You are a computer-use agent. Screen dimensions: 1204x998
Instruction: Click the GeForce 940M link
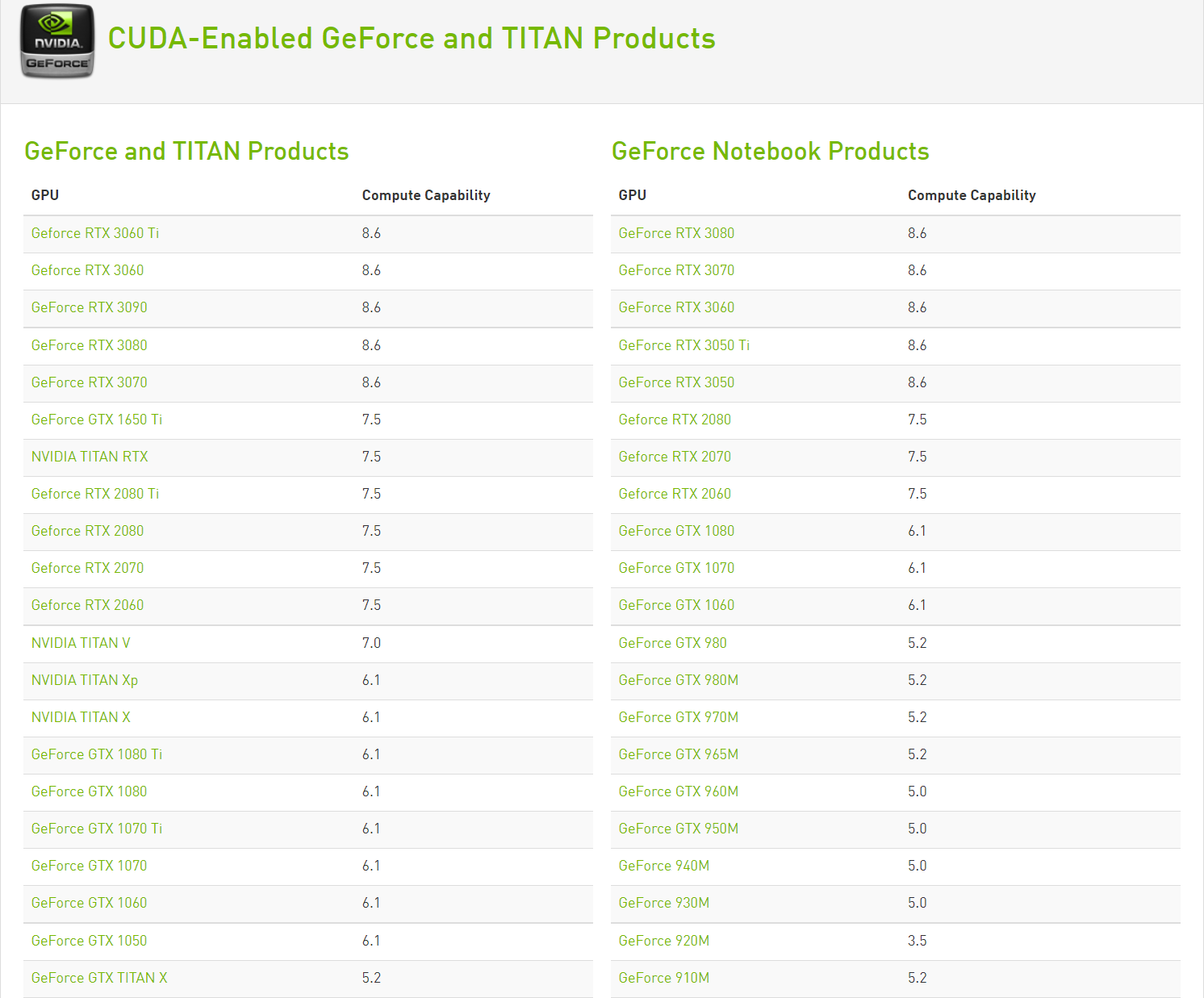(x=664, y=866)
